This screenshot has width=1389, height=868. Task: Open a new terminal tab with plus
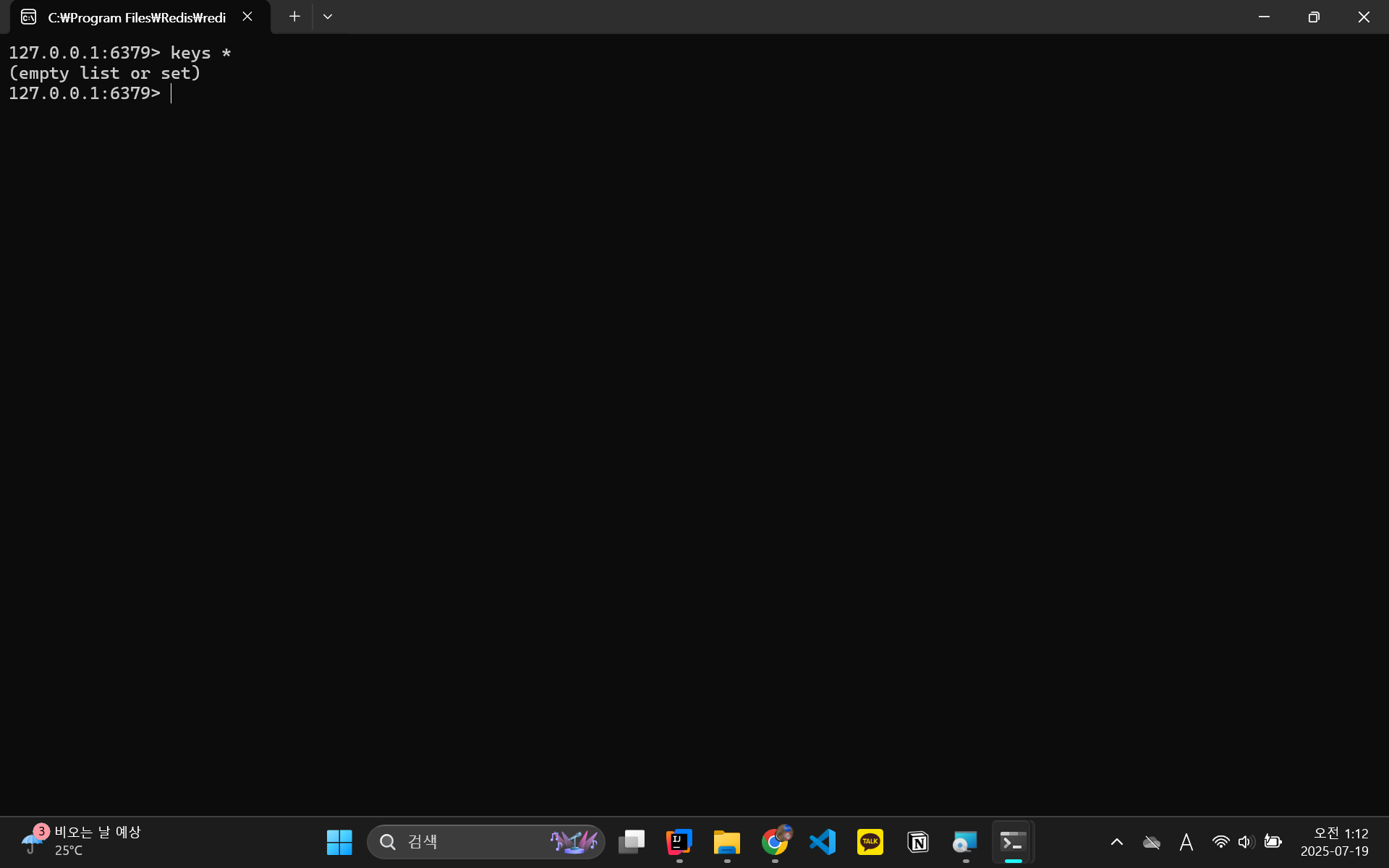pyautogui.click(x=294, y=17)
